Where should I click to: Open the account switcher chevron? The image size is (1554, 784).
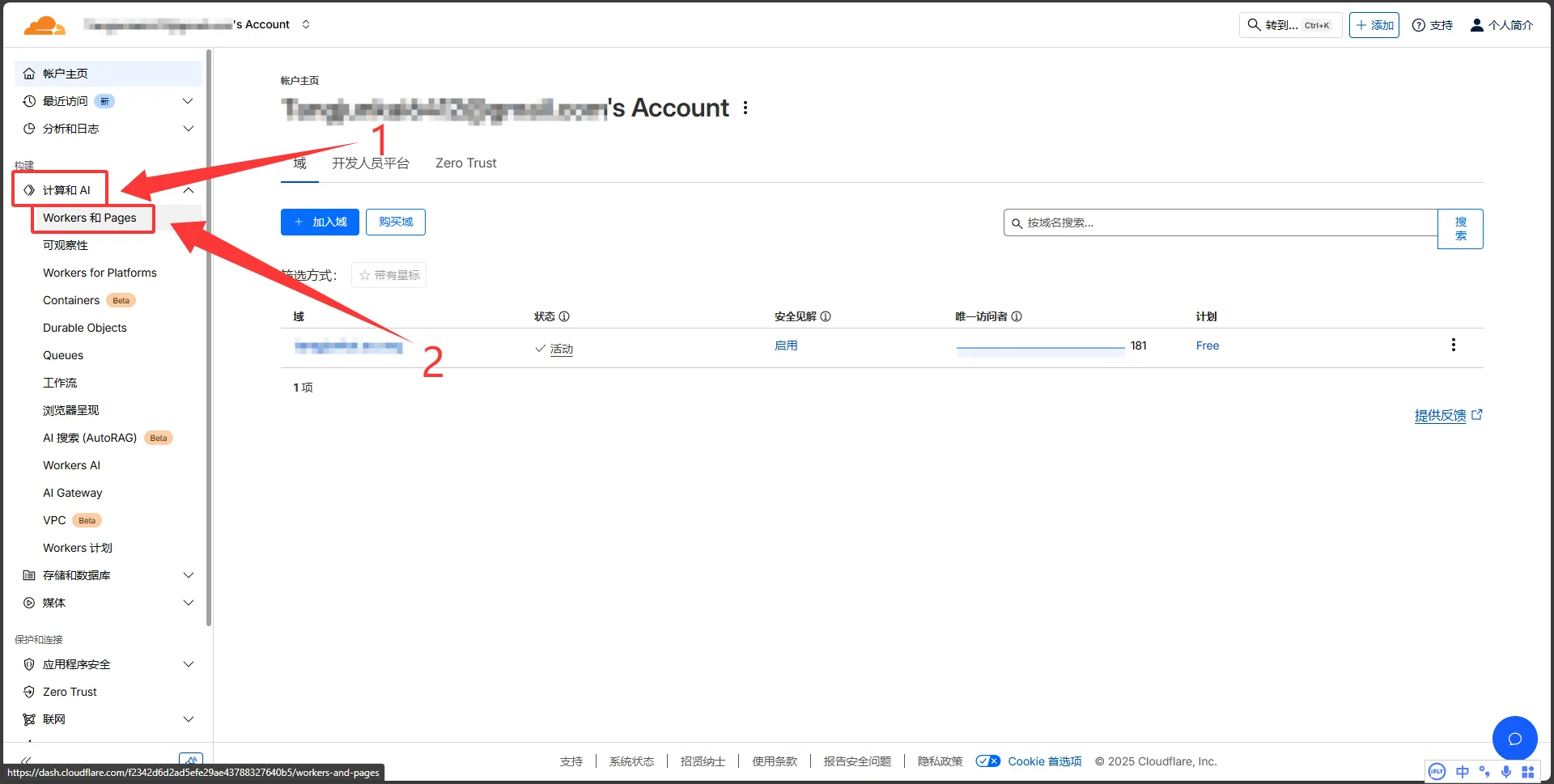coord(306,24)
